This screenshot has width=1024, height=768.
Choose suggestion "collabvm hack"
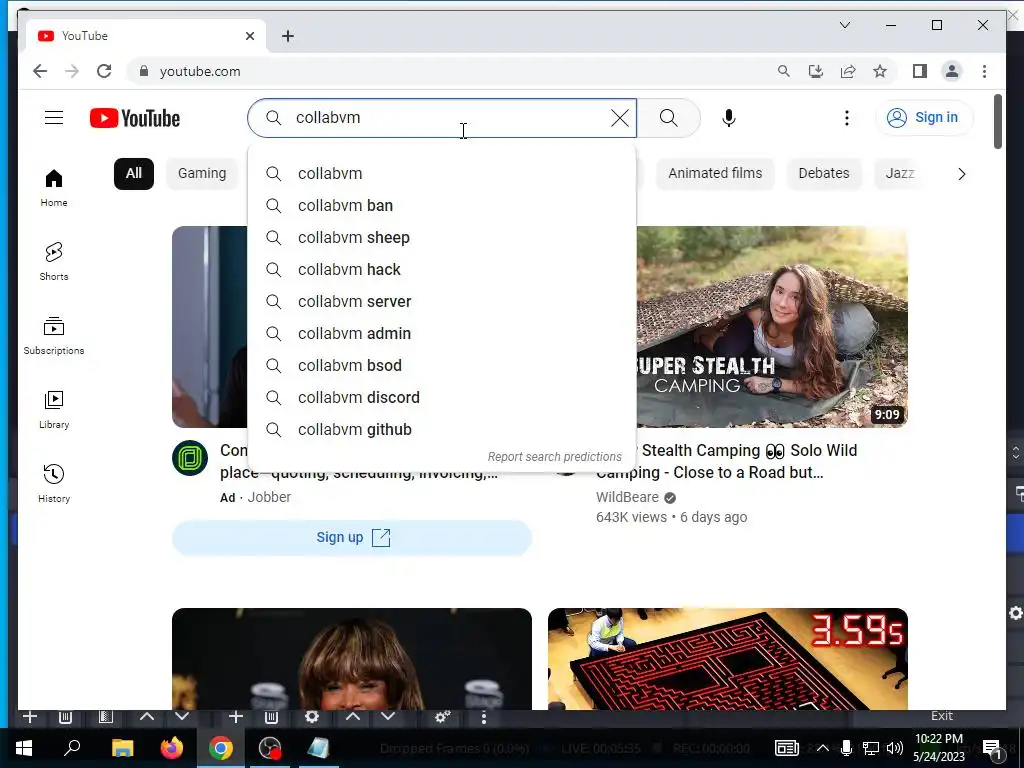click(441, 270)
